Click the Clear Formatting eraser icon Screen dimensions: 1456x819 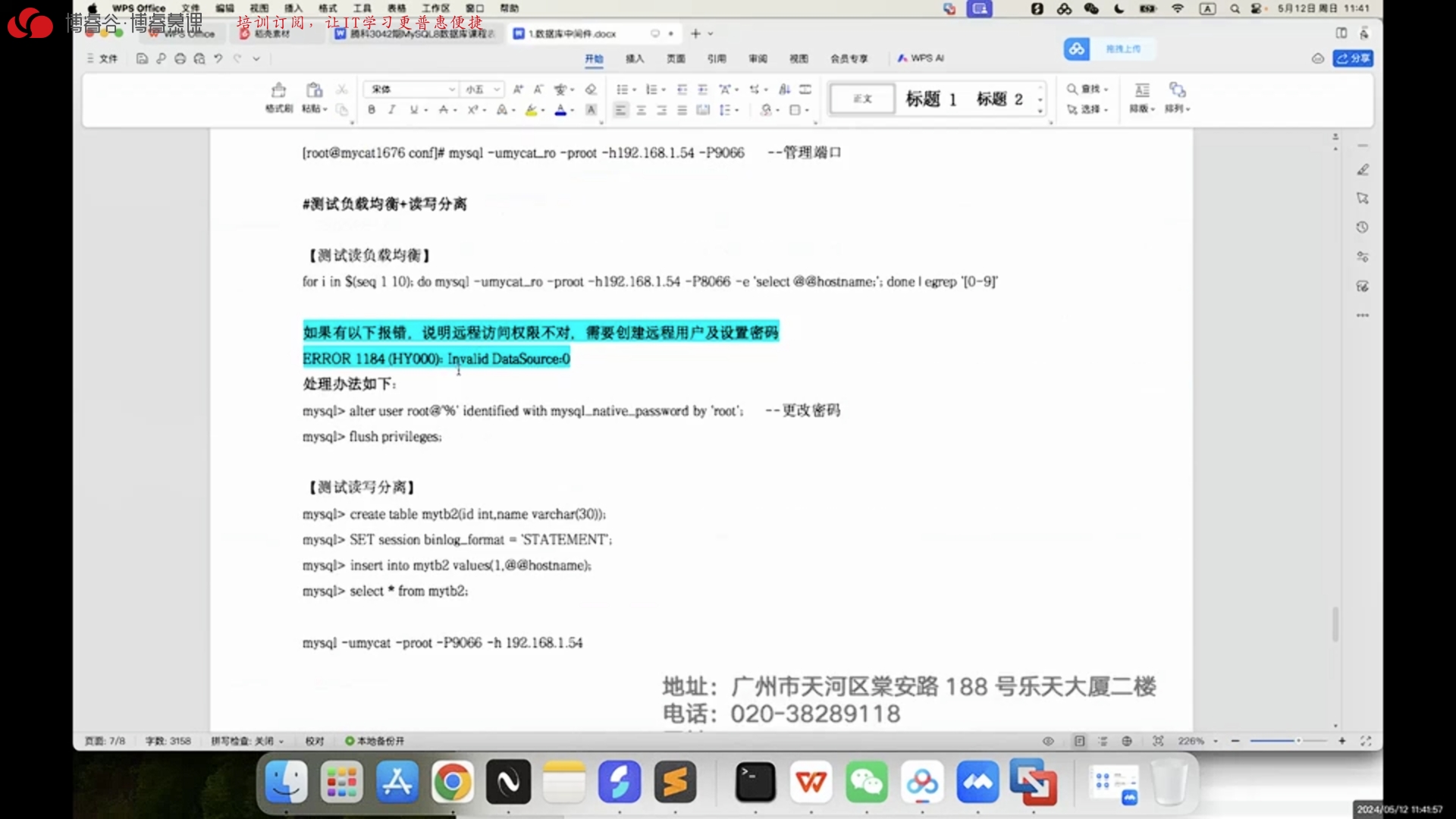pyautogui.click(x=591, y=89)
